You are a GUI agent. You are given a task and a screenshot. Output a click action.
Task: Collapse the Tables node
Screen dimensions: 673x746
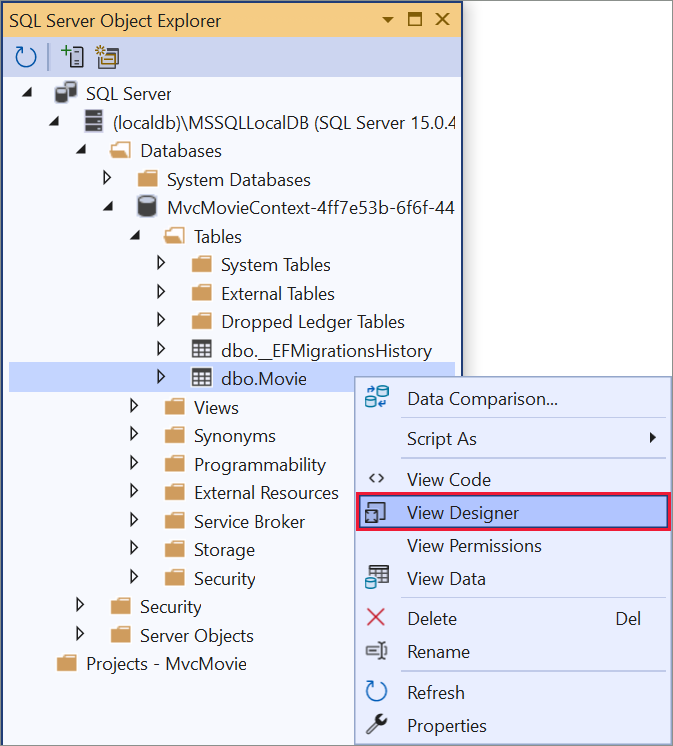(x=135, y=236)
